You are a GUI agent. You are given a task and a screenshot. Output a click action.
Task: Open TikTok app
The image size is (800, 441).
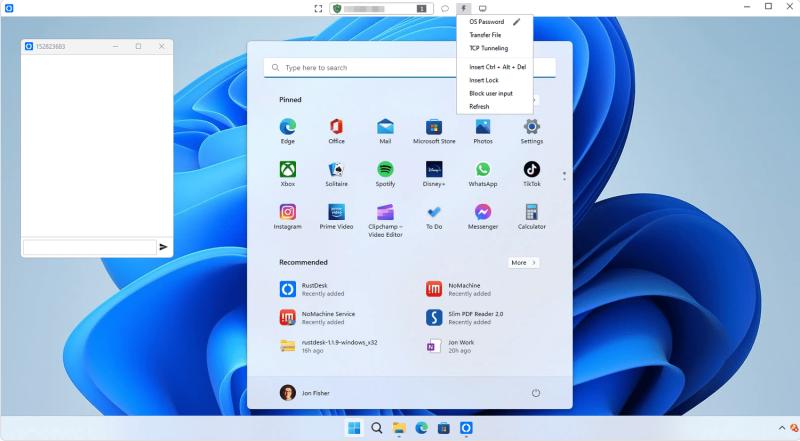[532, 174]
